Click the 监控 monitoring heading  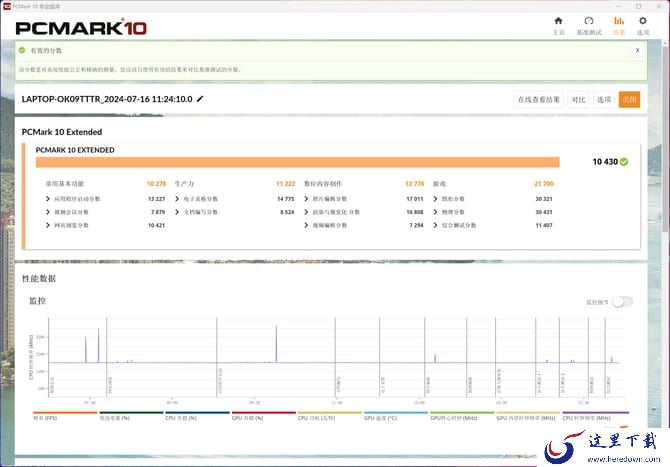click(x=38, y=301)
